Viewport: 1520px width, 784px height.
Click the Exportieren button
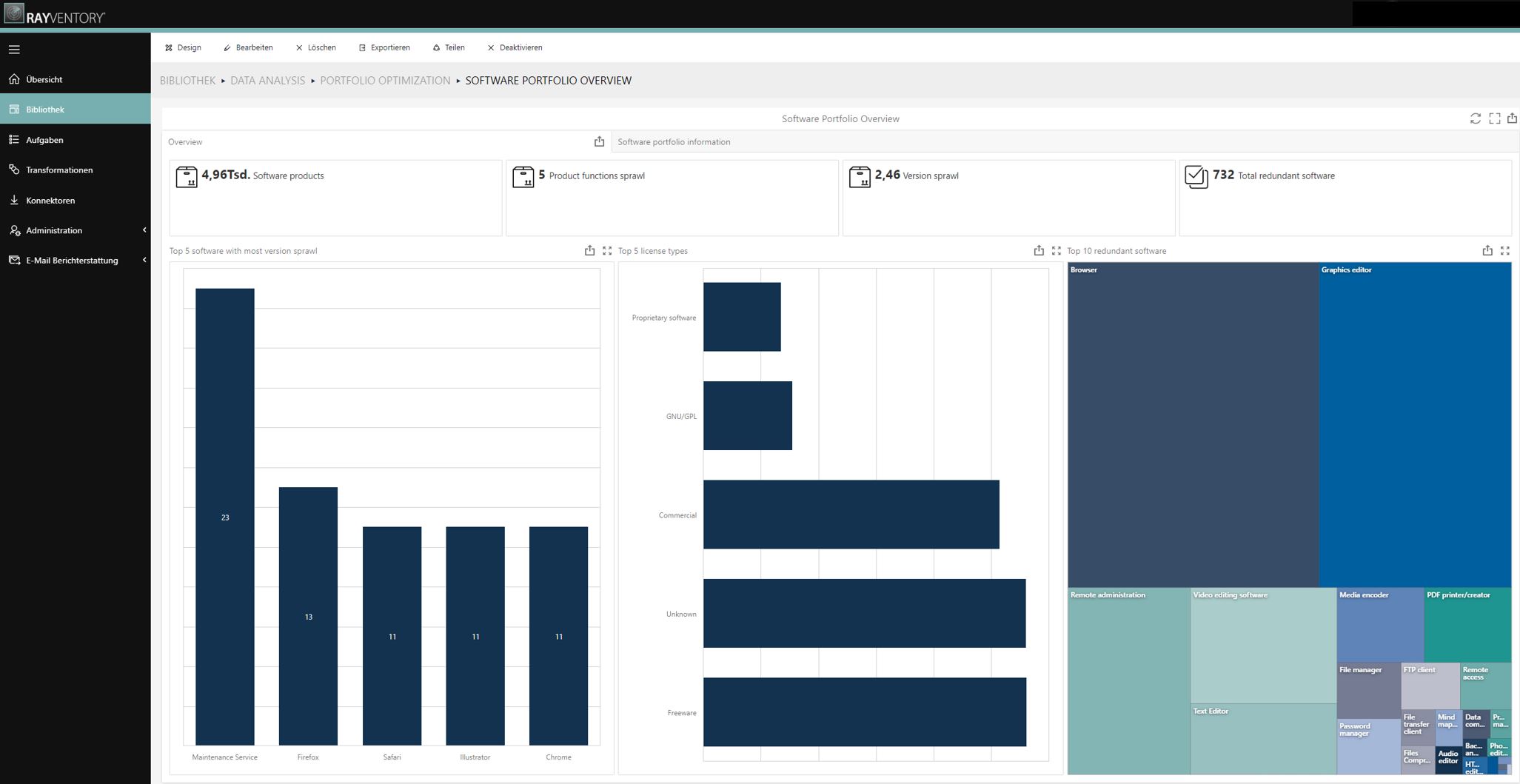click(x=384, y=47)
